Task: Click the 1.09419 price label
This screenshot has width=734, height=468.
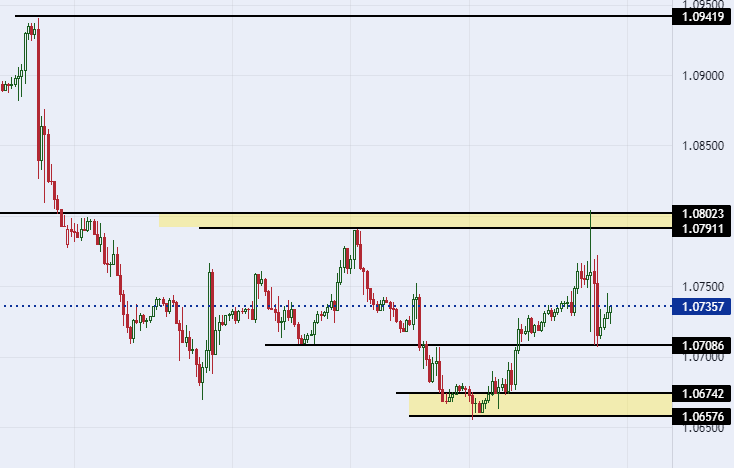Action: pyautogui.click(x=701, y=17)
